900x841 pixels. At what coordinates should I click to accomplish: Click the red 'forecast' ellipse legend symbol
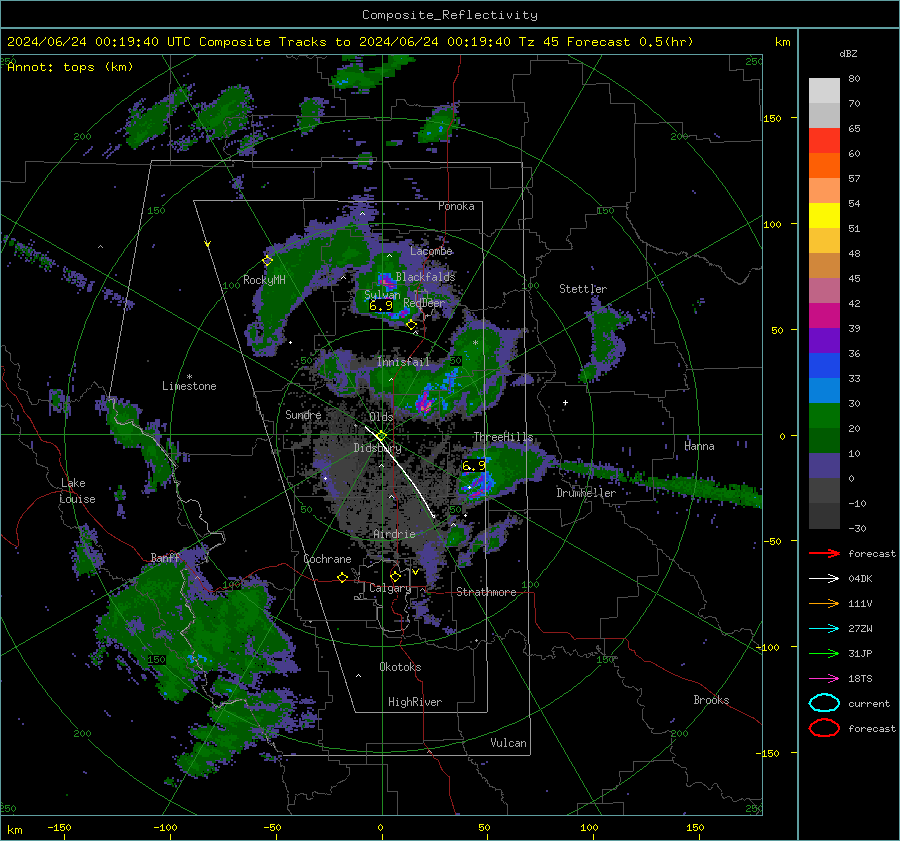click(x=824, y=728)
